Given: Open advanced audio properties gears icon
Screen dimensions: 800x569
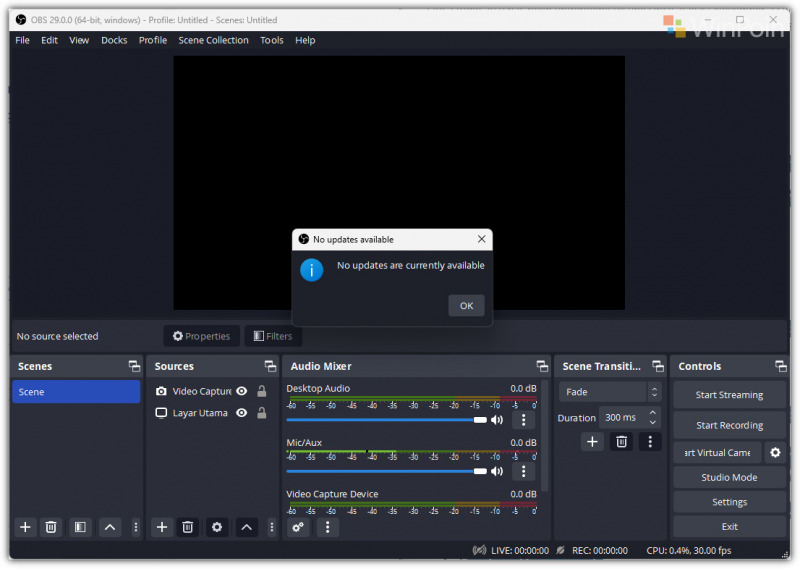Looking at the screenshot, I should pos(298,527).
